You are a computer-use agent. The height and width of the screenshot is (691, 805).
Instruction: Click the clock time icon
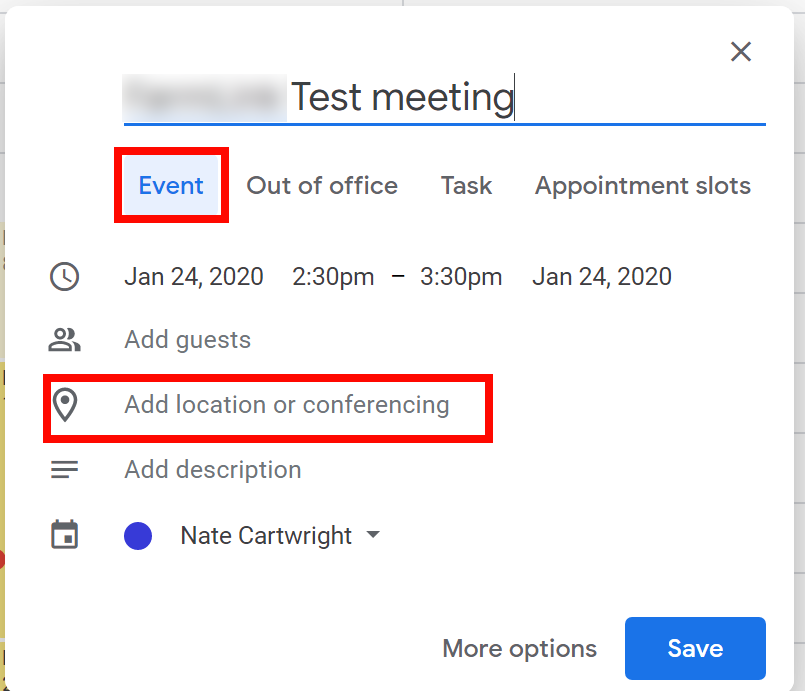click(65, 276)
